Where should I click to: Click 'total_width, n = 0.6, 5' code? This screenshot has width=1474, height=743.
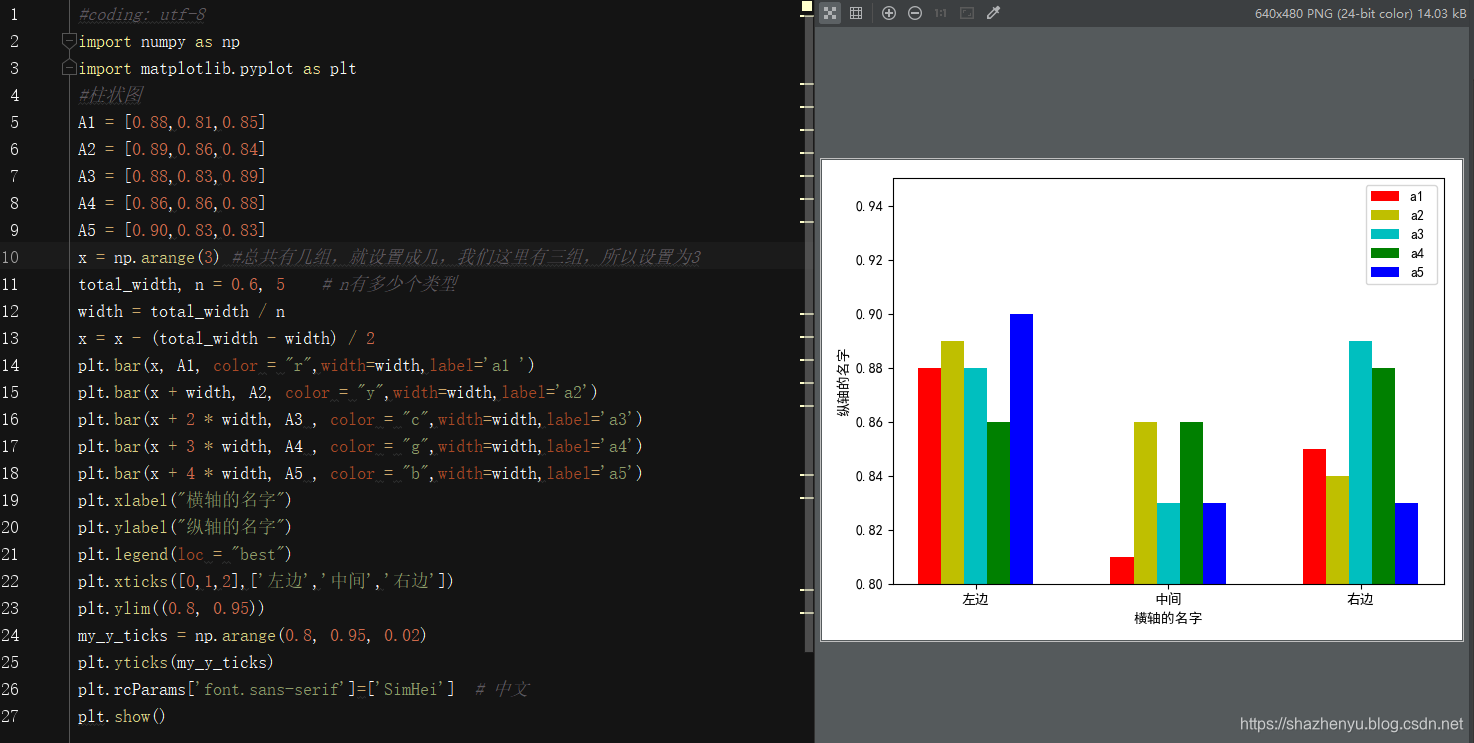pos(181,284)
